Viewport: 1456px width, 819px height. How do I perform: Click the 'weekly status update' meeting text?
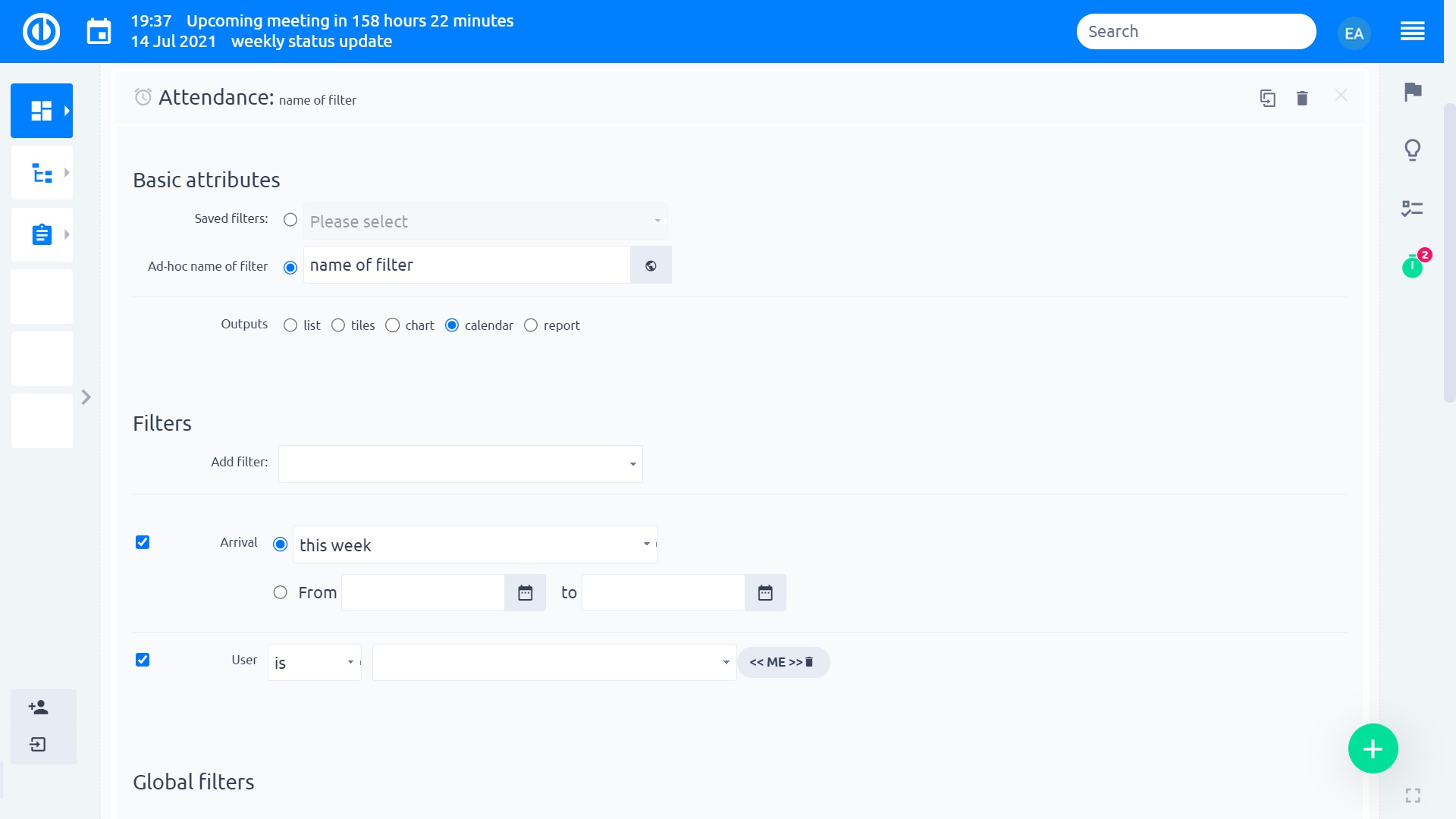tap(312, 42)
